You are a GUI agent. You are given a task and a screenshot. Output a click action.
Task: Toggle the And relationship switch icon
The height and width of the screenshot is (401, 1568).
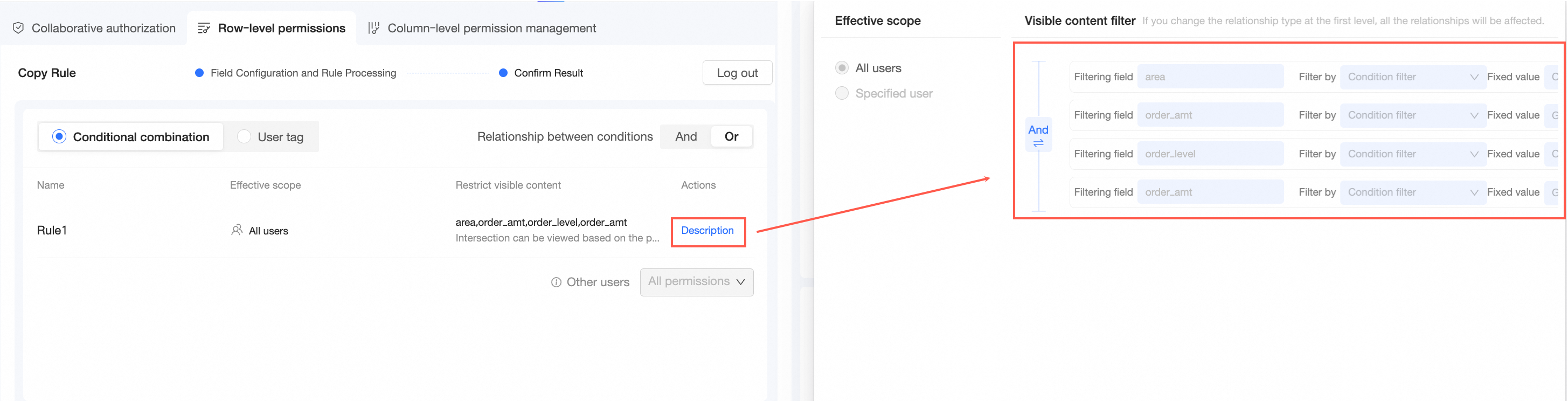coord(1038,143)
